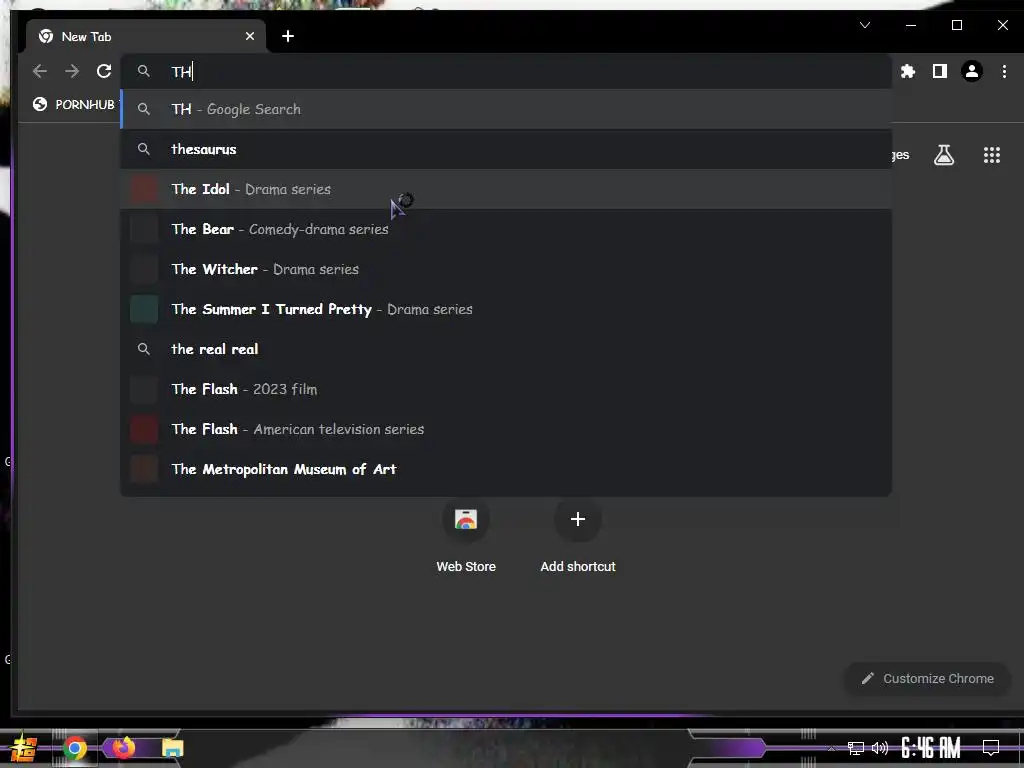
Task: Open a new tab with plus button
Action: point(288,37)
